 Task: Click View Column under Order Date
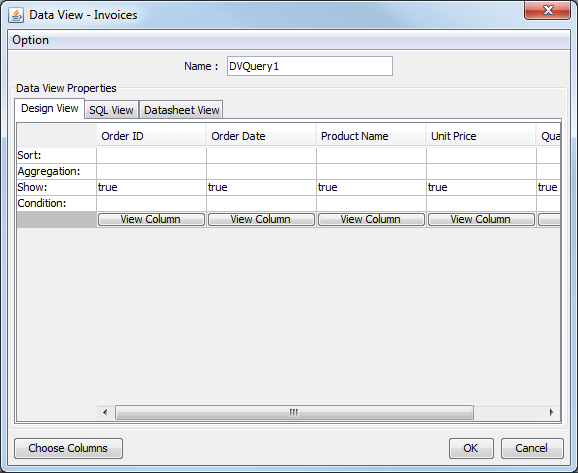(x=261, y=219)
